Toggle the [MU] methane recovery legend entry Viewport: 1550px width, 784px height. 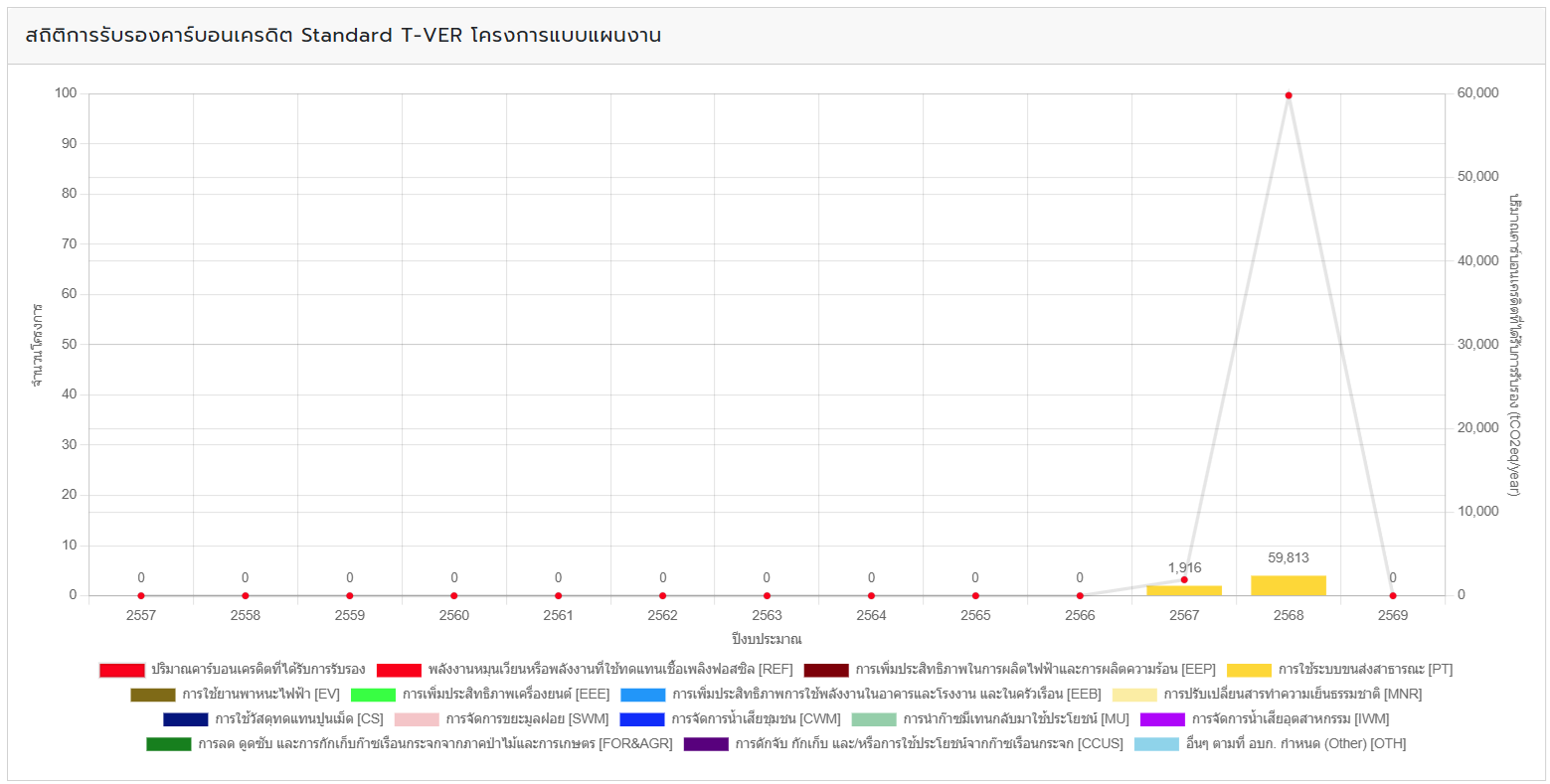point(1015,719)
